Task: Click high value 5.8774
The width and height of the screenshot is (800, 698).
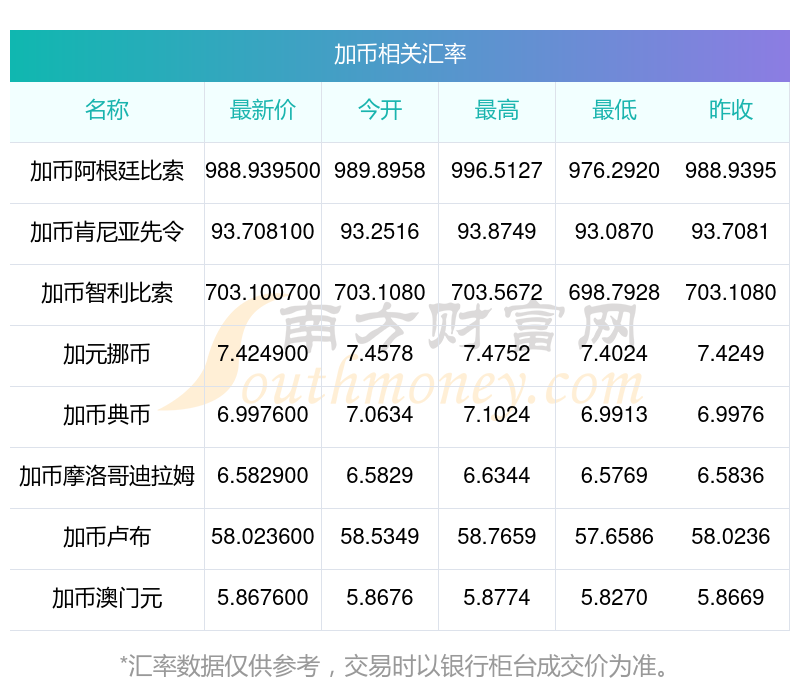Action: pyautogui.click(x=497, y=597)
